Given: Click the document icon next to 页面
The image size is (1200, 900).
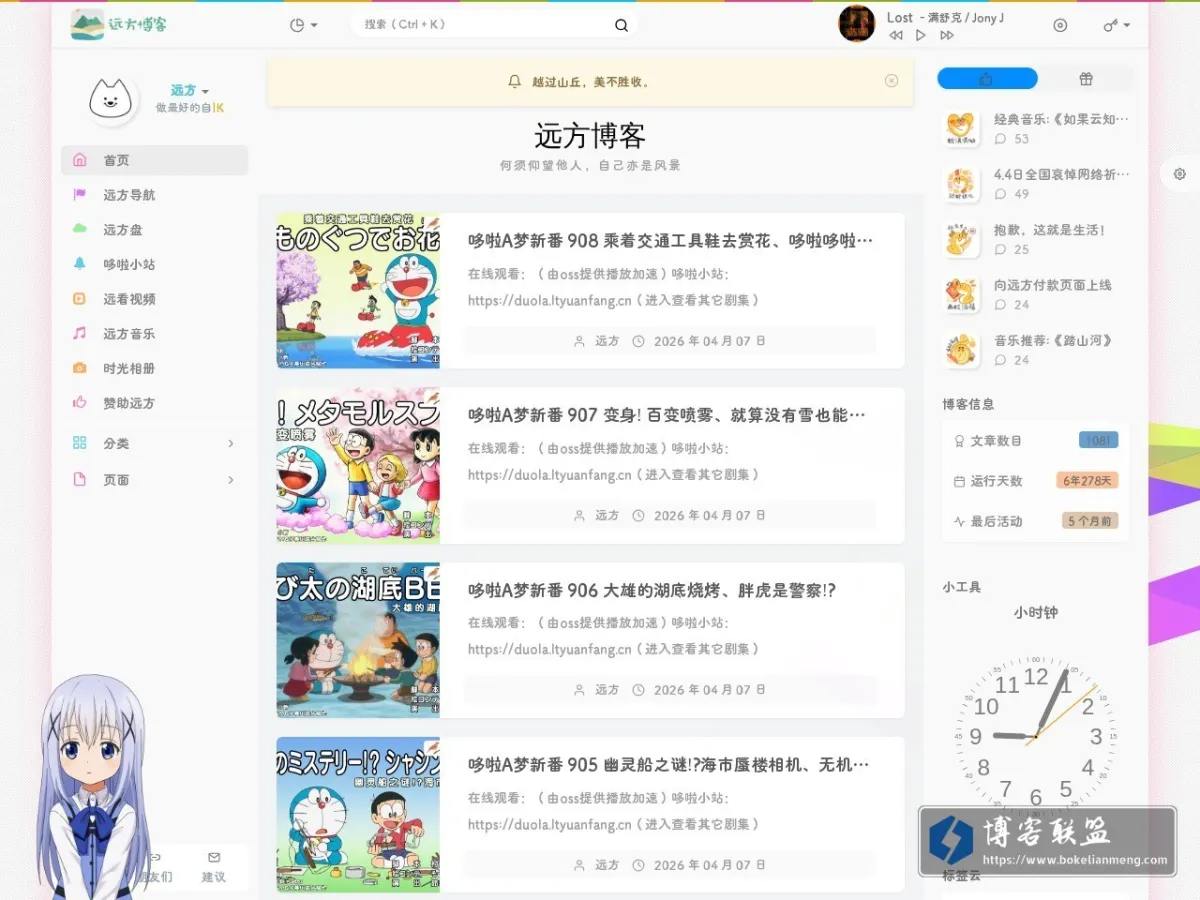Looking at the screenshot, I should tap(80, 480).
